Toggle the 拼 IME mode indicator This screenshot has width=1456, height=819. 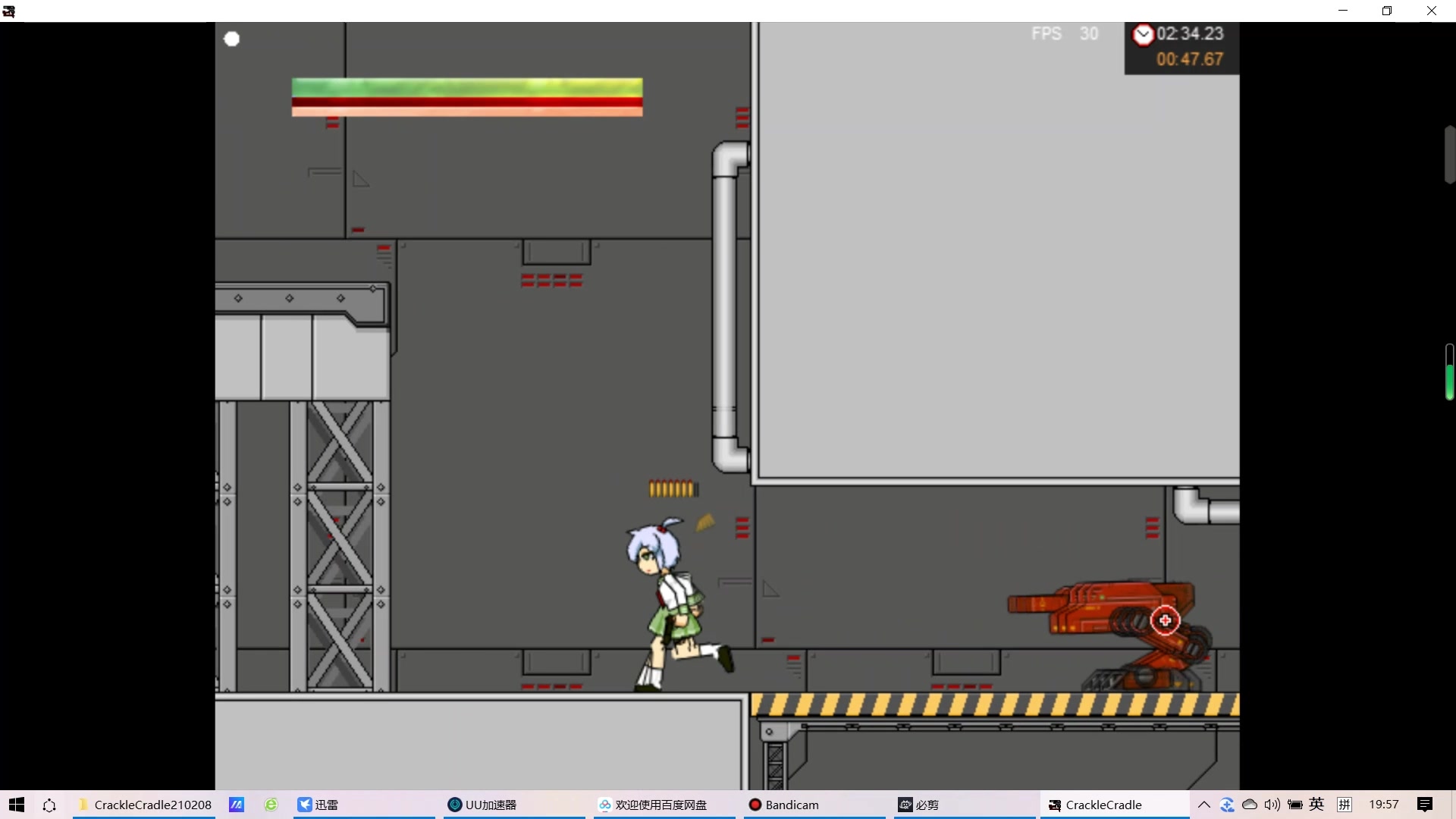[1344, 805]
